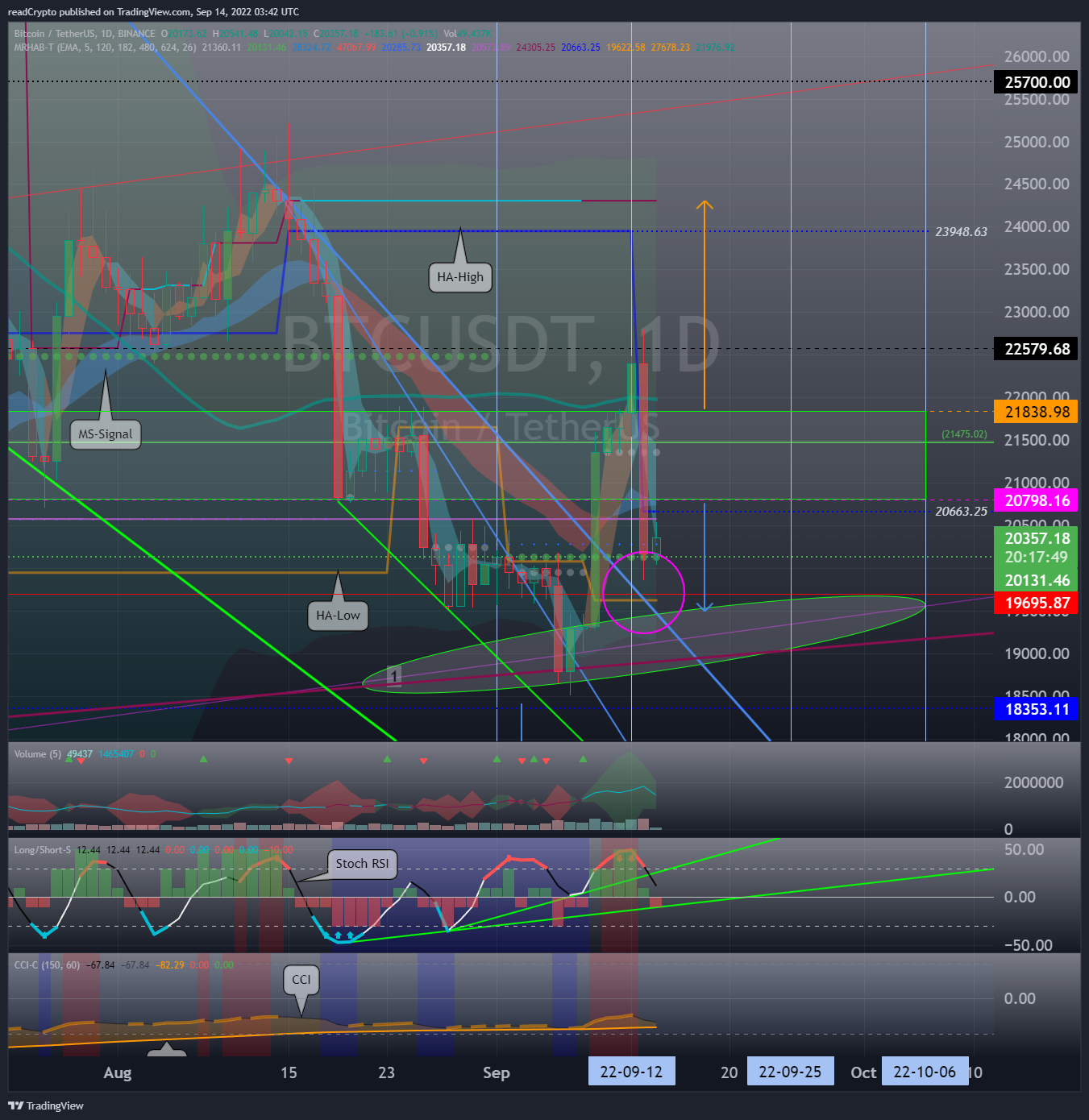1089x1120 pixels.
Task: Click the 2000000 volume axis tick
Action: [1033, 782]
